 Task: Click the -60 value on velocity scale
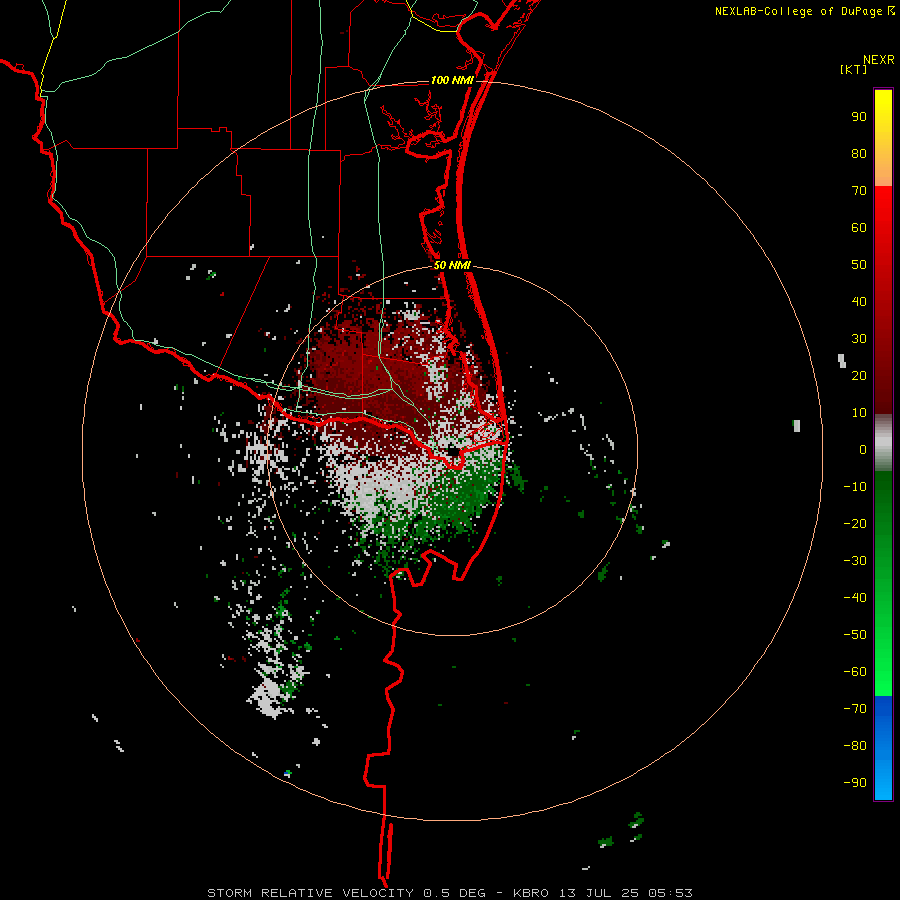[x=855, y=672]
